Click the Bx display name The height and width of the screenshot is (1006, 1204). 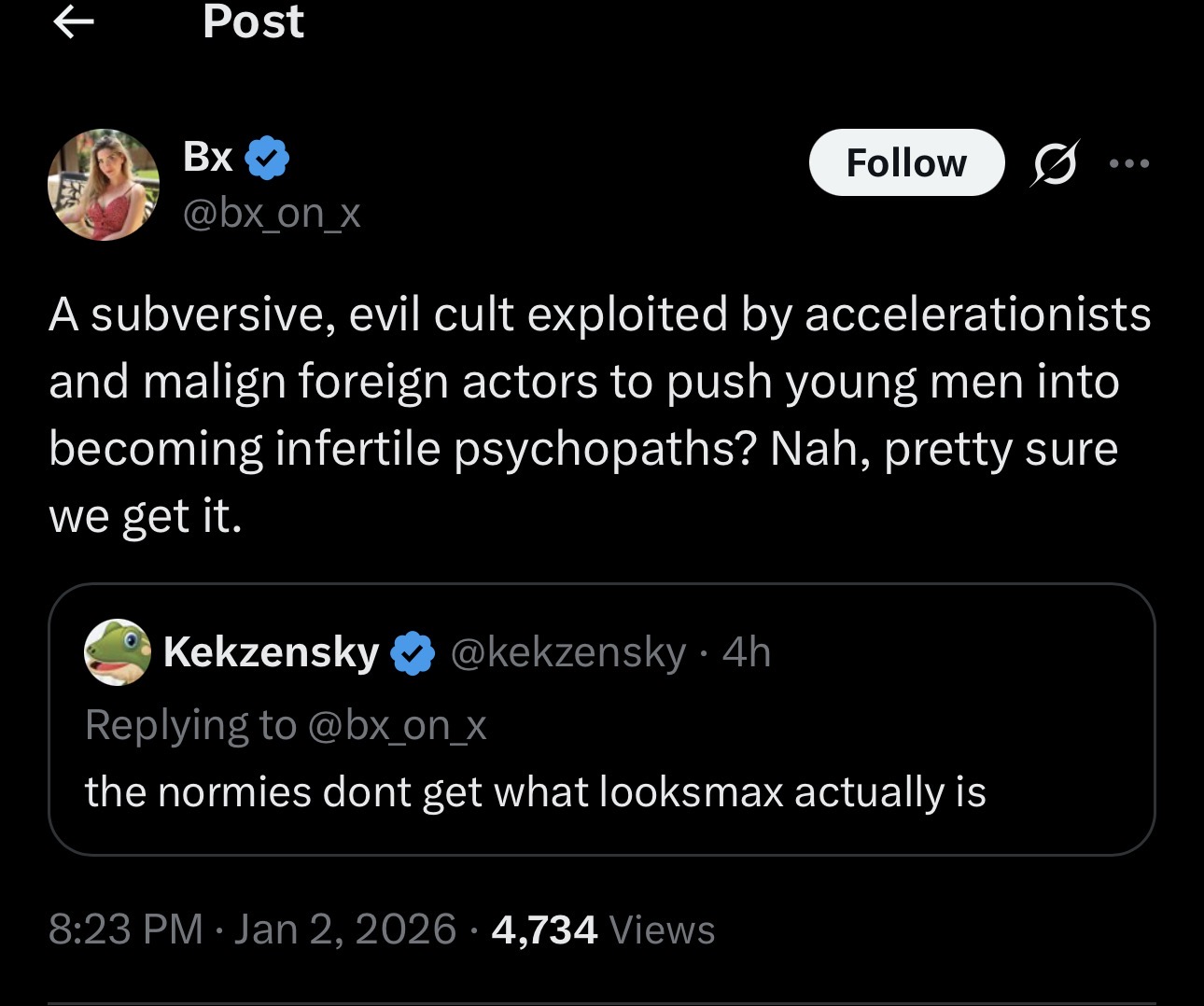(208, 157)
